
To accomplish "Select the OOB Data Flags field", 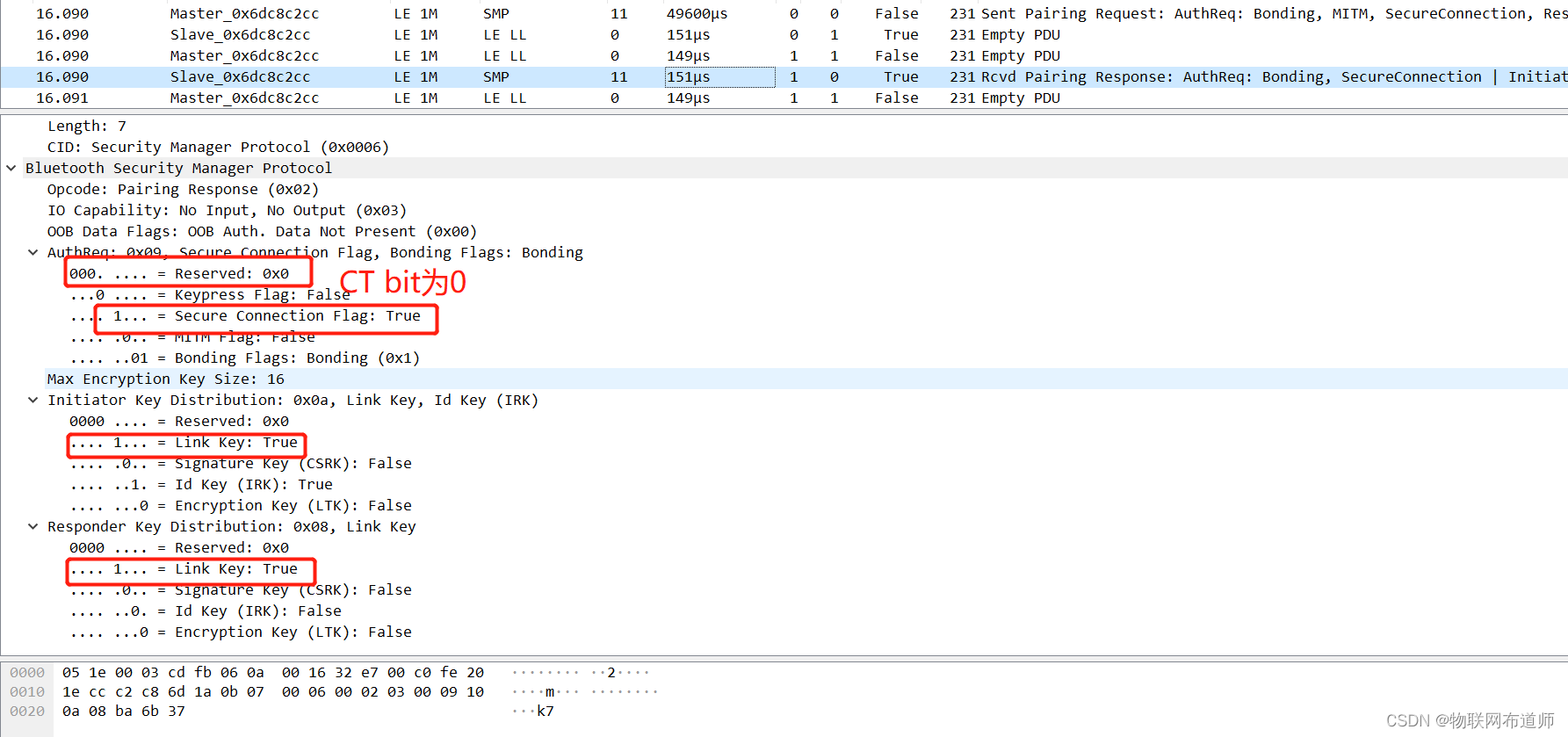I will [x=262, y=231].
